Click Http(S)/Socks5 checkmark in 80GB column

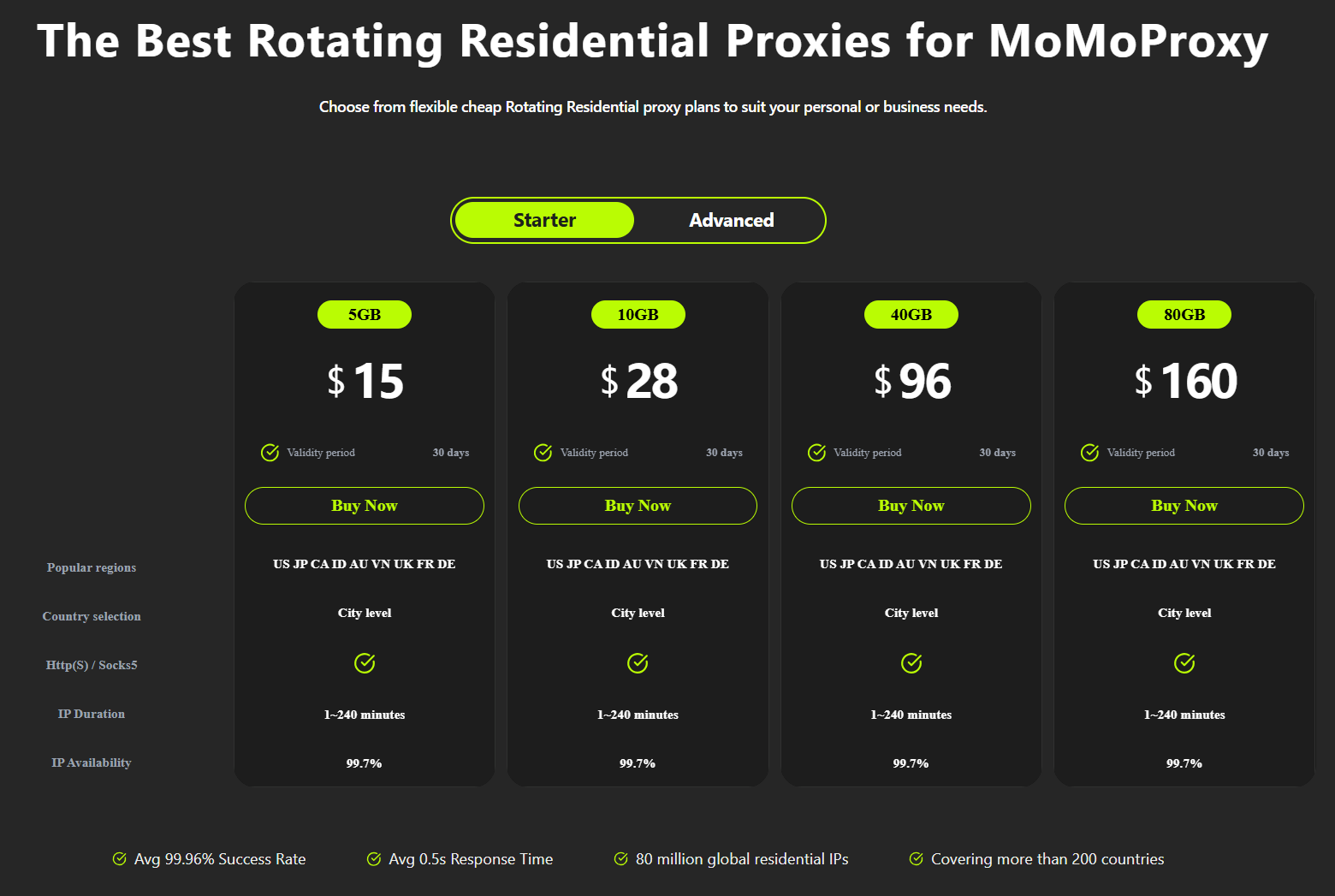click(1184, 663)
